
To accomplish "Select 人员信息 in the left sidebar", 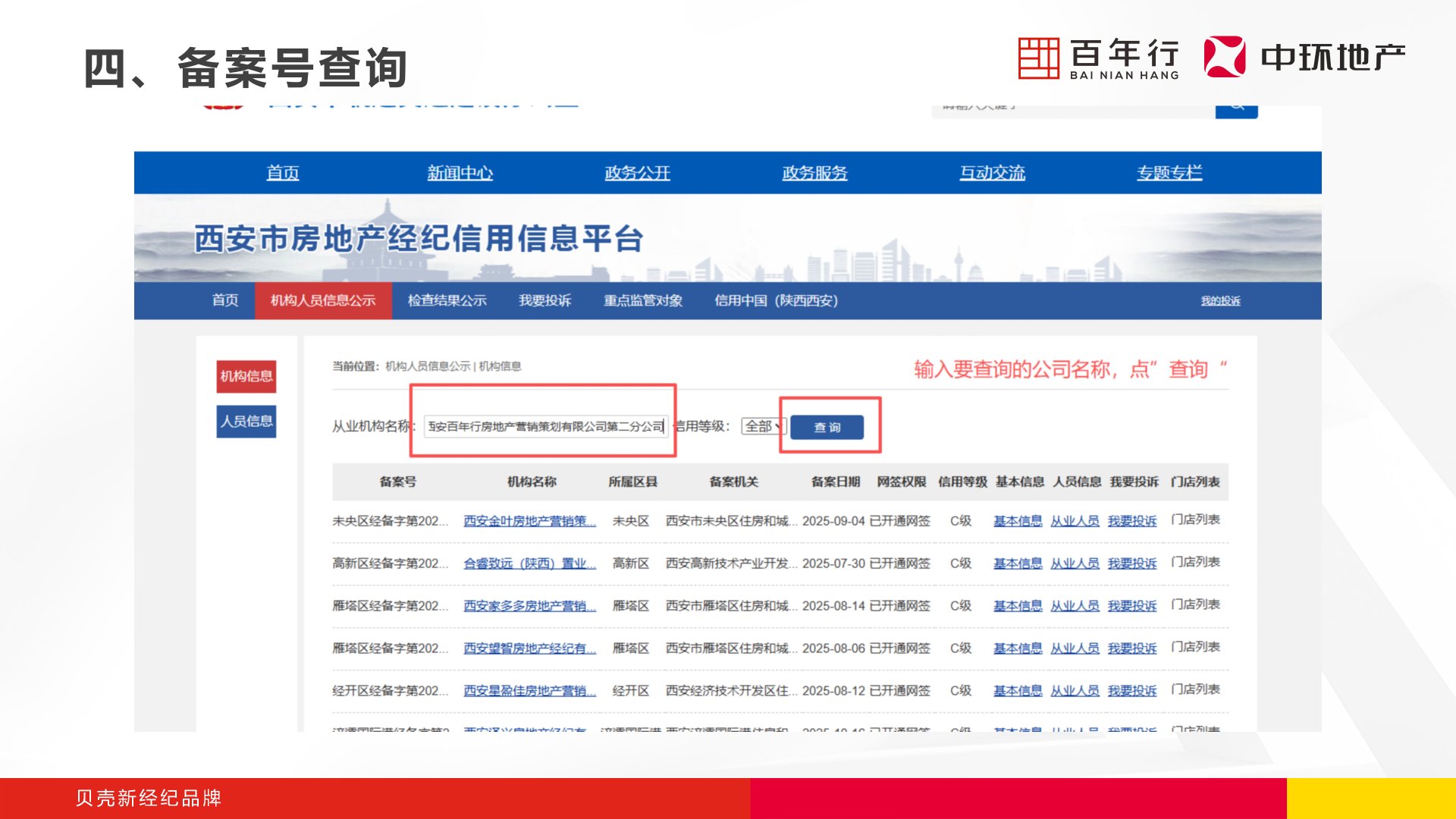I will (x=246, y=421).
